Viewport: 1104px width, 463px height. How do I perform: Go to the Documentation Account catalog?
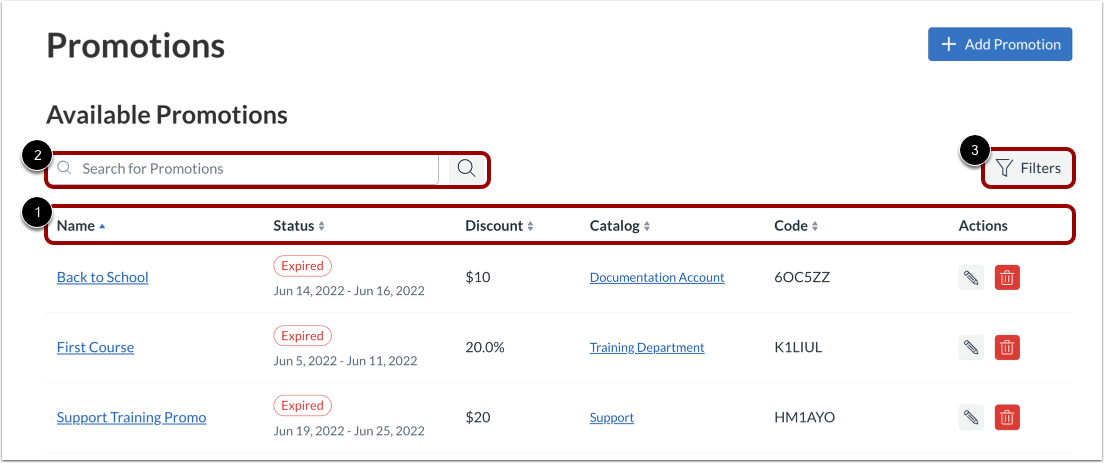(x=657, y=278)
